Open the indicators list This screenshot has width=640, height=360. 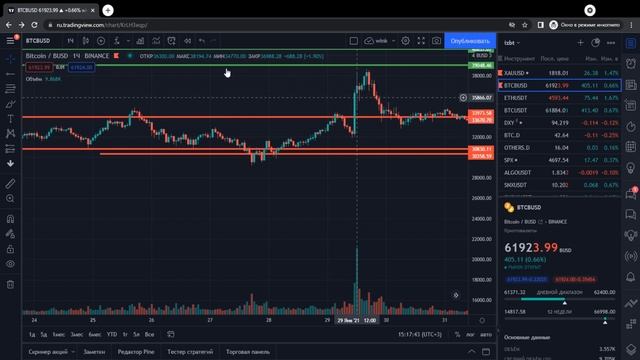pyautogui.click(x=117, y=41)
